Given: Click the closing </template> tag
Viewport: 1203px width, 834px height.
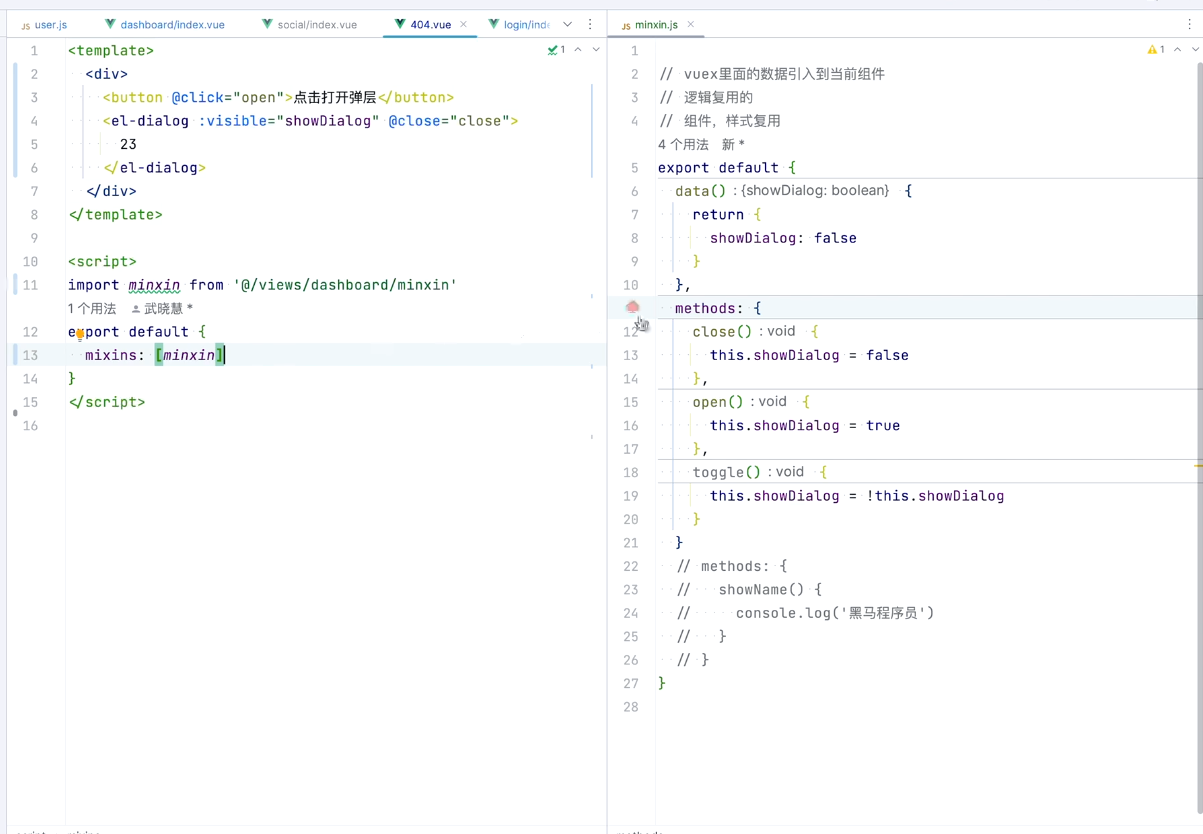Looking at the screenshot, I should (x=115, y=214).
